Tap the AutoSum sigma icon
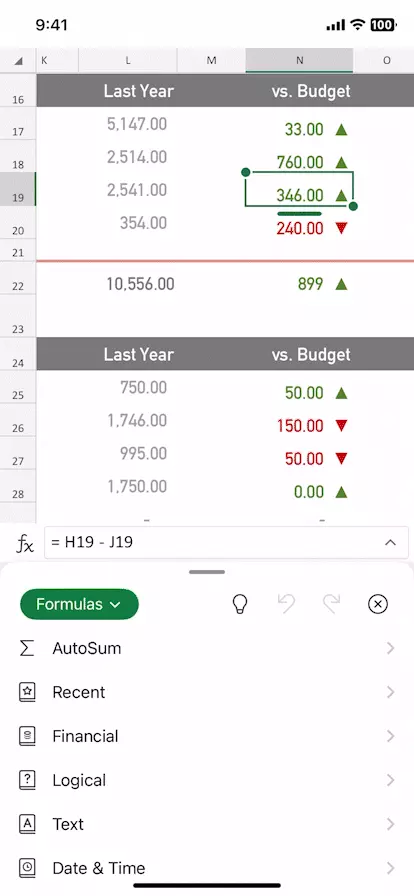This screenshot has width=414, height=896. pyautogui.click(x=27, y=648)
